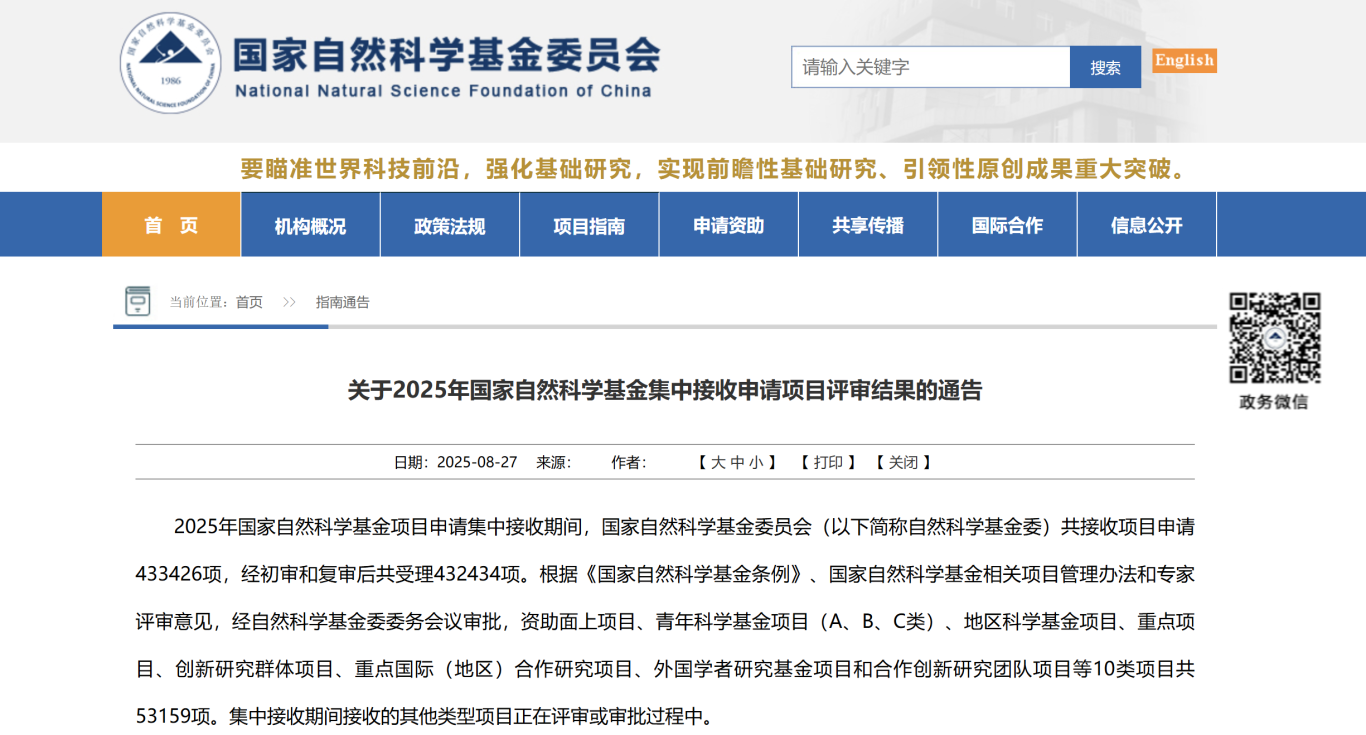Click the breadcrumb location book icon

click(x=137, y=301)
